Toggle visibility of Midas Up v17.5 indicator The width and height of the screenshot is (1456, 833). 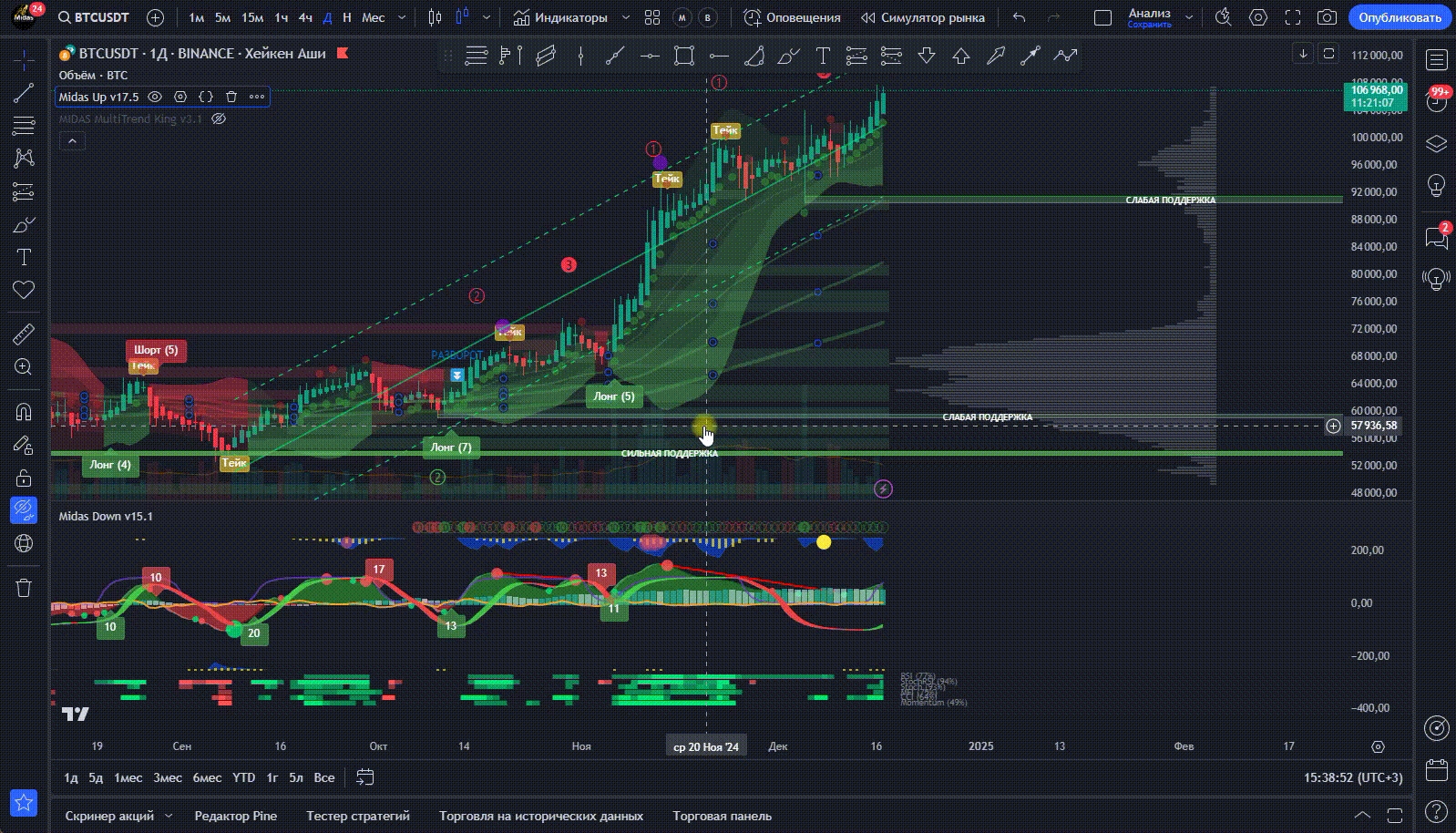pos(155,97)
